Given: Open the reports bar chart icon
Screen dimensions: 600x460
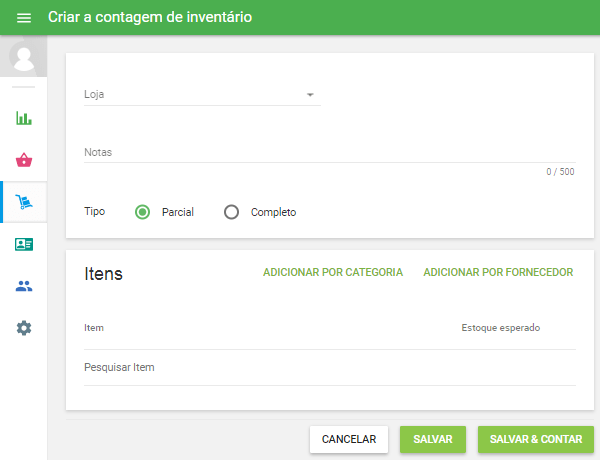Looking at the screenshot, I should [x=24, y=118].
